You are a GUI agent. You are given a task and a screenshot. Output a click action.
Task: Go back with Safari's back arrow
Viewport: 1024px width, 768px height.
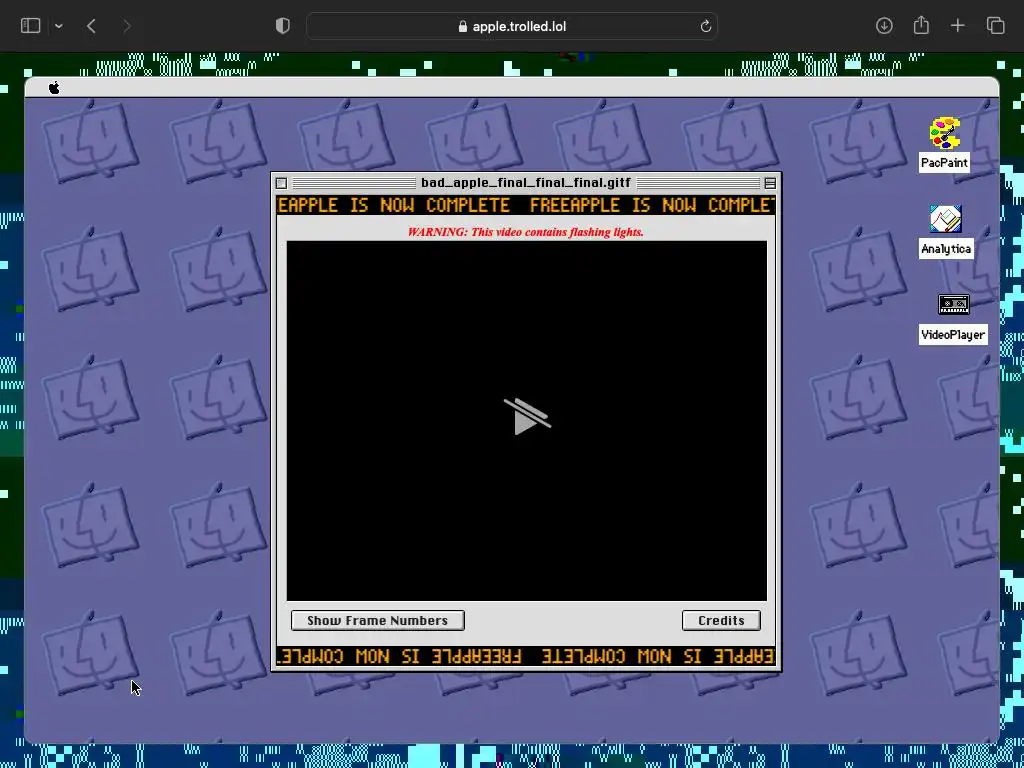pos(91,26)
